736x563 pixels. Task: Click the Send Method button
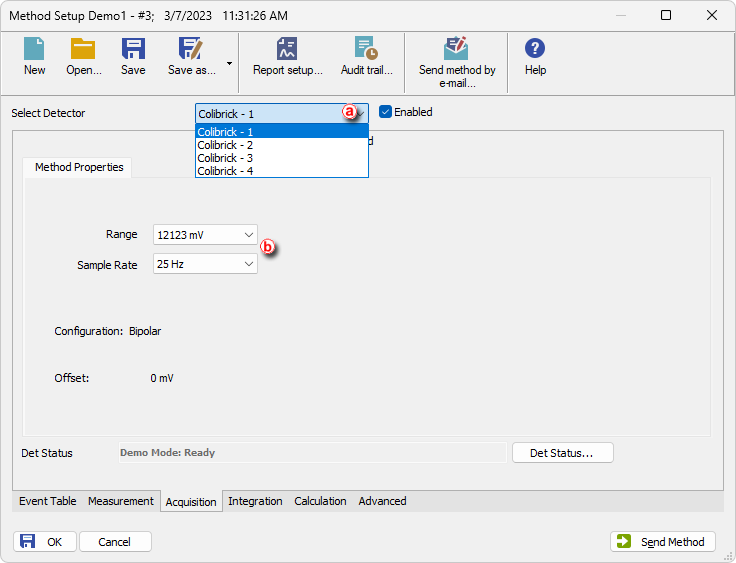tap(663, 542)
